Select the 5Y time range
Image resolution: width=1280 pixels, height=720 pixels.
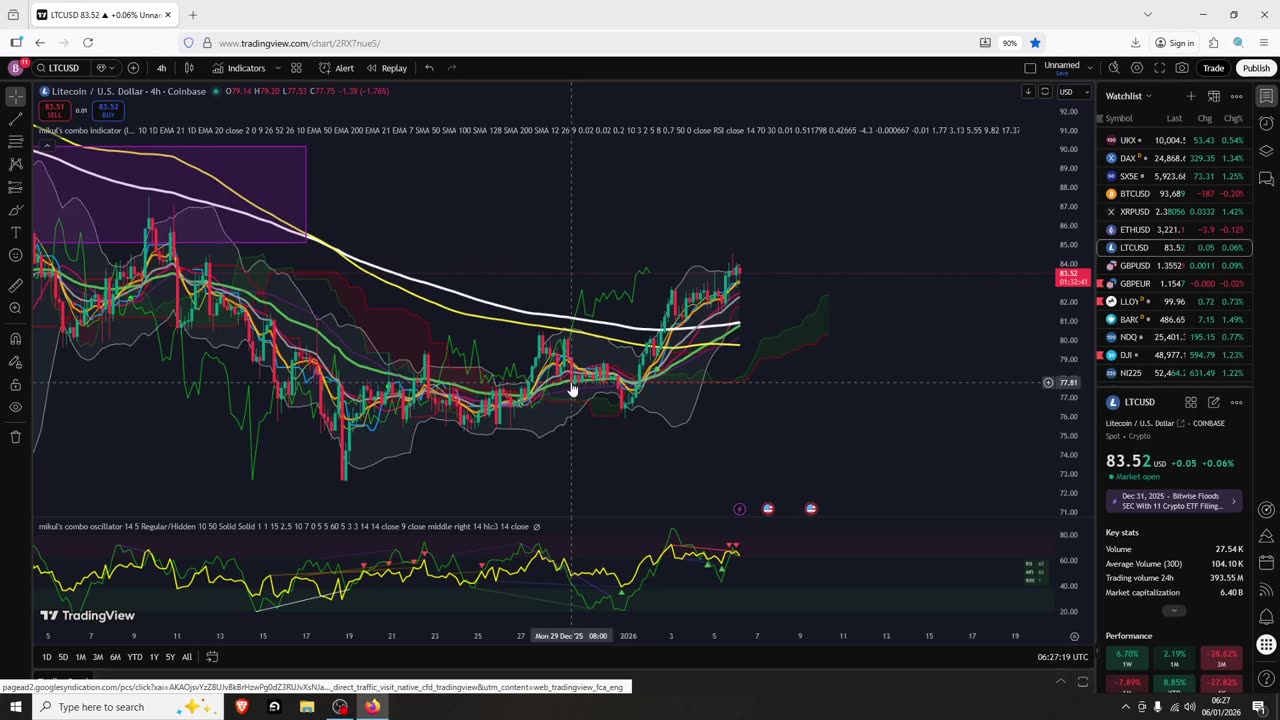point(170,657)
